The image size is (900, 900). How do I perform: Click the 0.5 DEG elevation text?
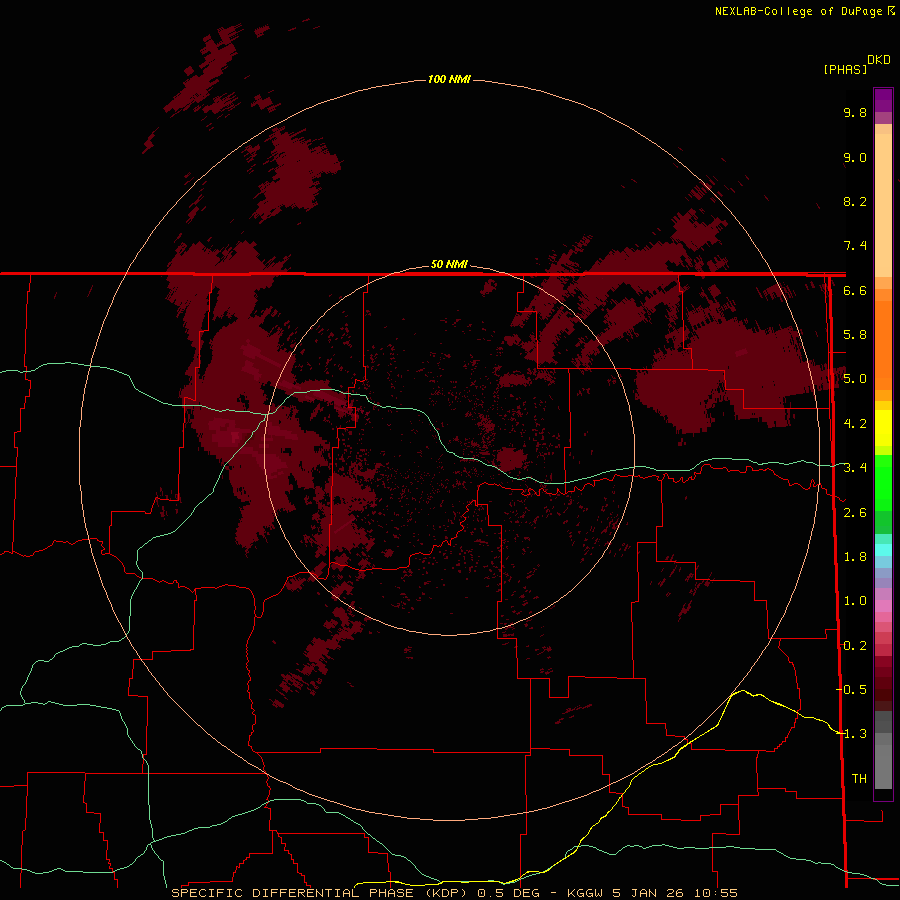click(509, 893)
